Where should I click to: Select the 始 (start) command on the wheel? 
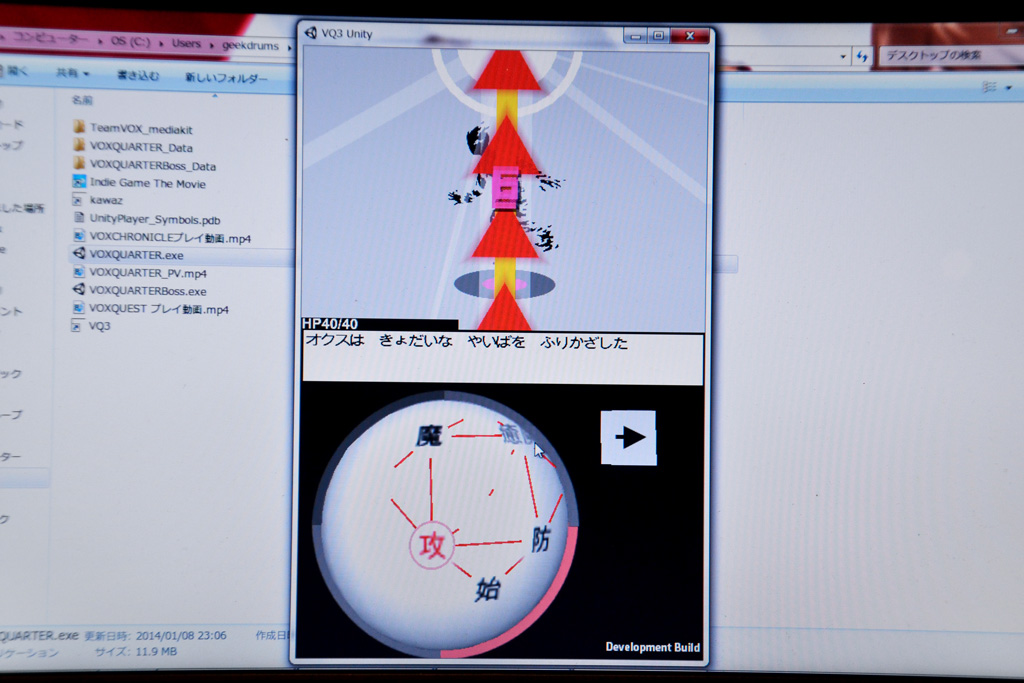488,589
